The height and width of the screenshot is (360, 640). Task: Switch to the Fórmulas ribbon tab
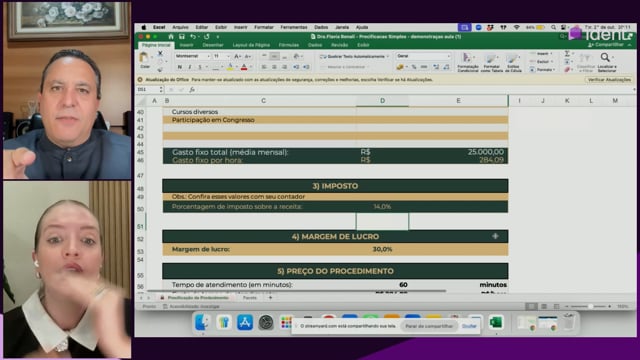click(x=289, y=45)
